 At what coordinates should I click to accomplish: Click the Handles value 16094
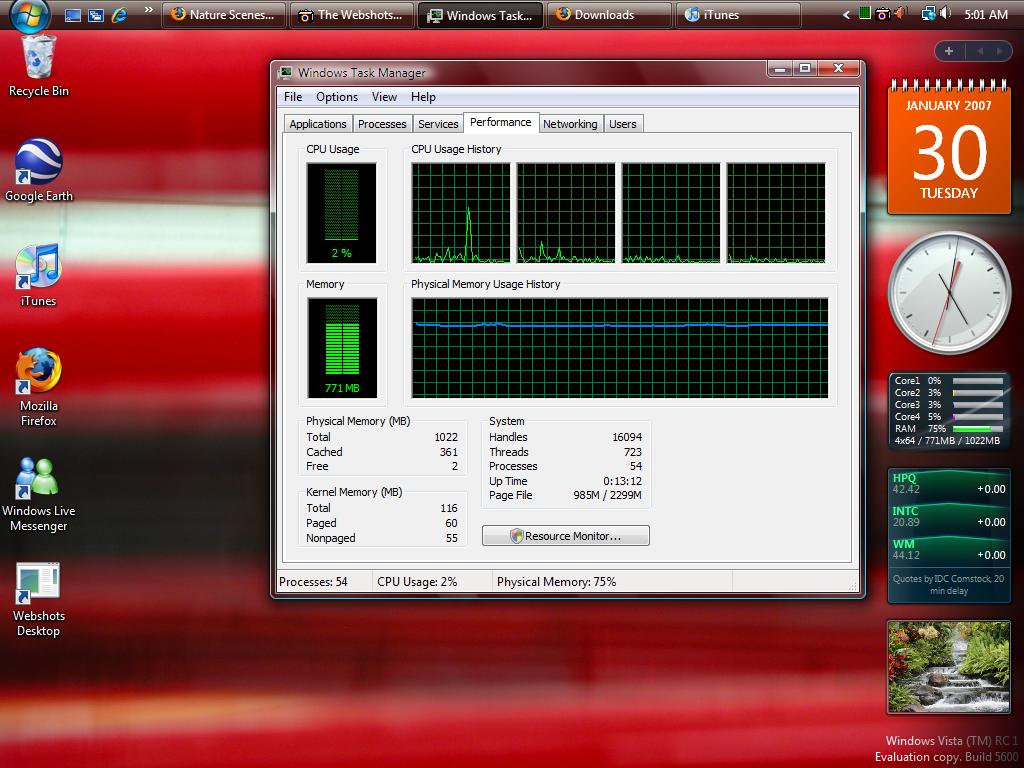point(627,437)
